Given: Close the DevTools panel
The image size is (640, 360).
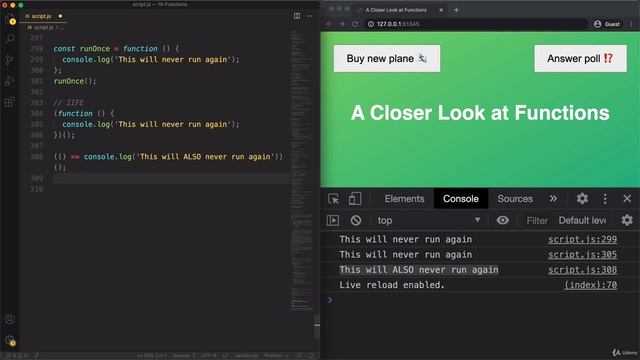Looking at the screenshot, I should point(627,198).
